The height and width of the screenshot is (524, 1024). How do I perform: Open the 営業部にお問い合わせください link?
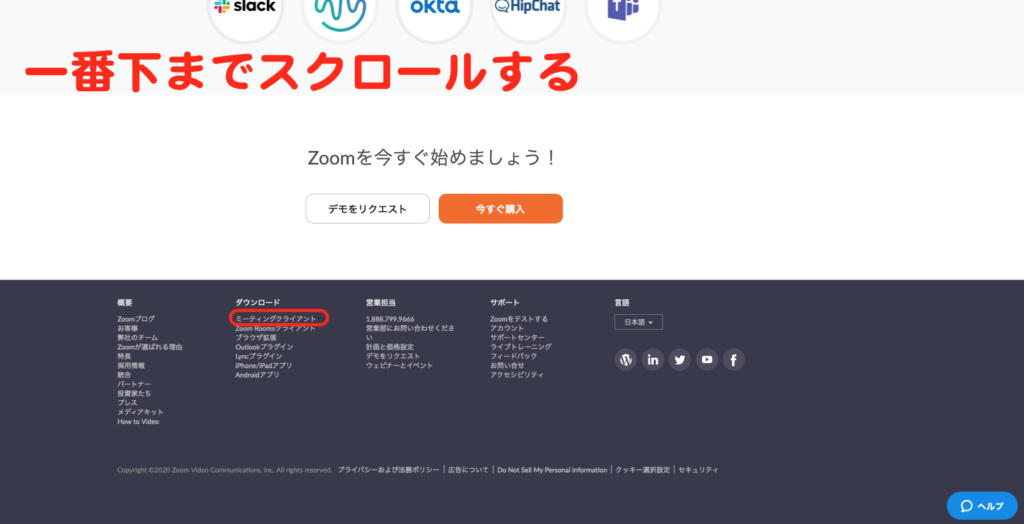(x=411, y=333)
